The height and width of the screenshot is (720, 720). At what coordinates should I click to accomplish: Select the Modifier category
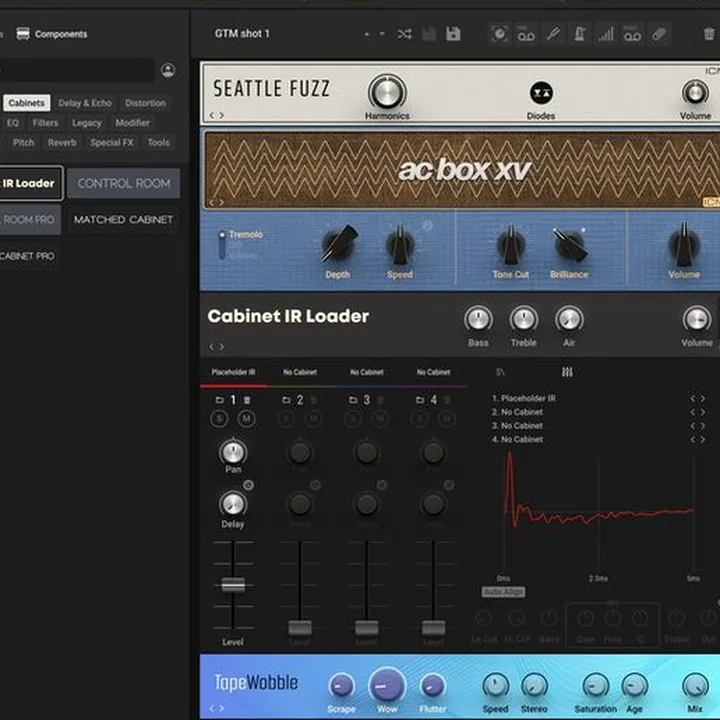pyautogui.click(x=133, y=123)
